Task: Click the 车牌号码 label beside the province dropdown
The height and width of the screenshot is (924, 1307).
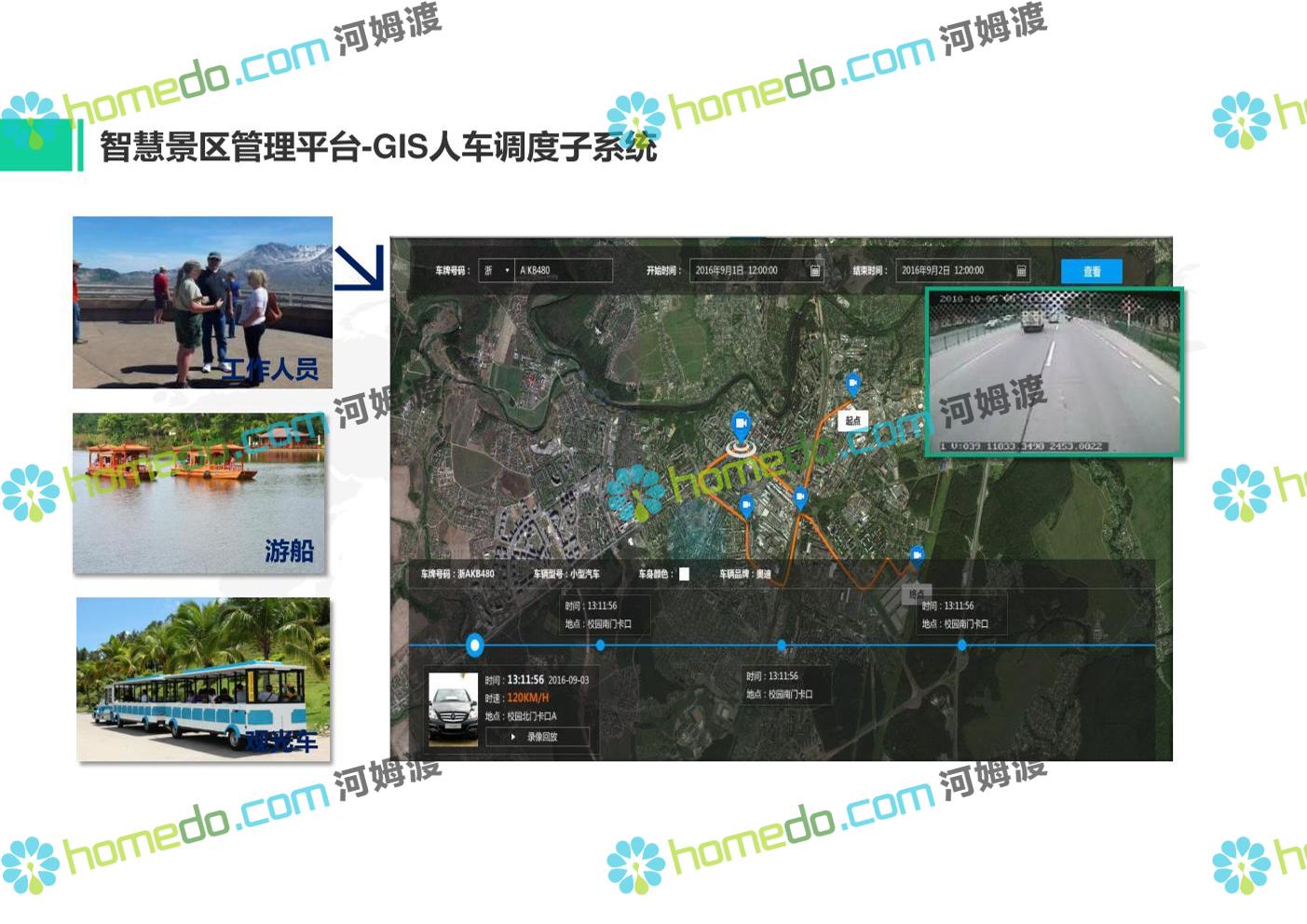Action: pos(452,271)
